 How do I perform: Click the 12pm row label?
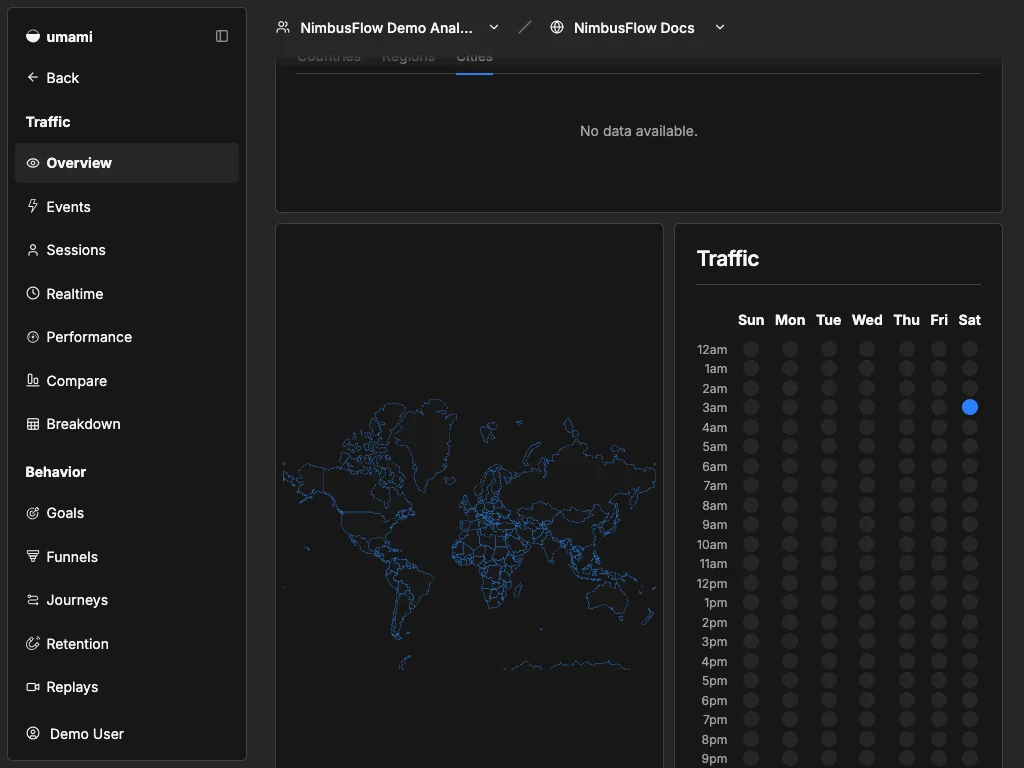point(712,583)
